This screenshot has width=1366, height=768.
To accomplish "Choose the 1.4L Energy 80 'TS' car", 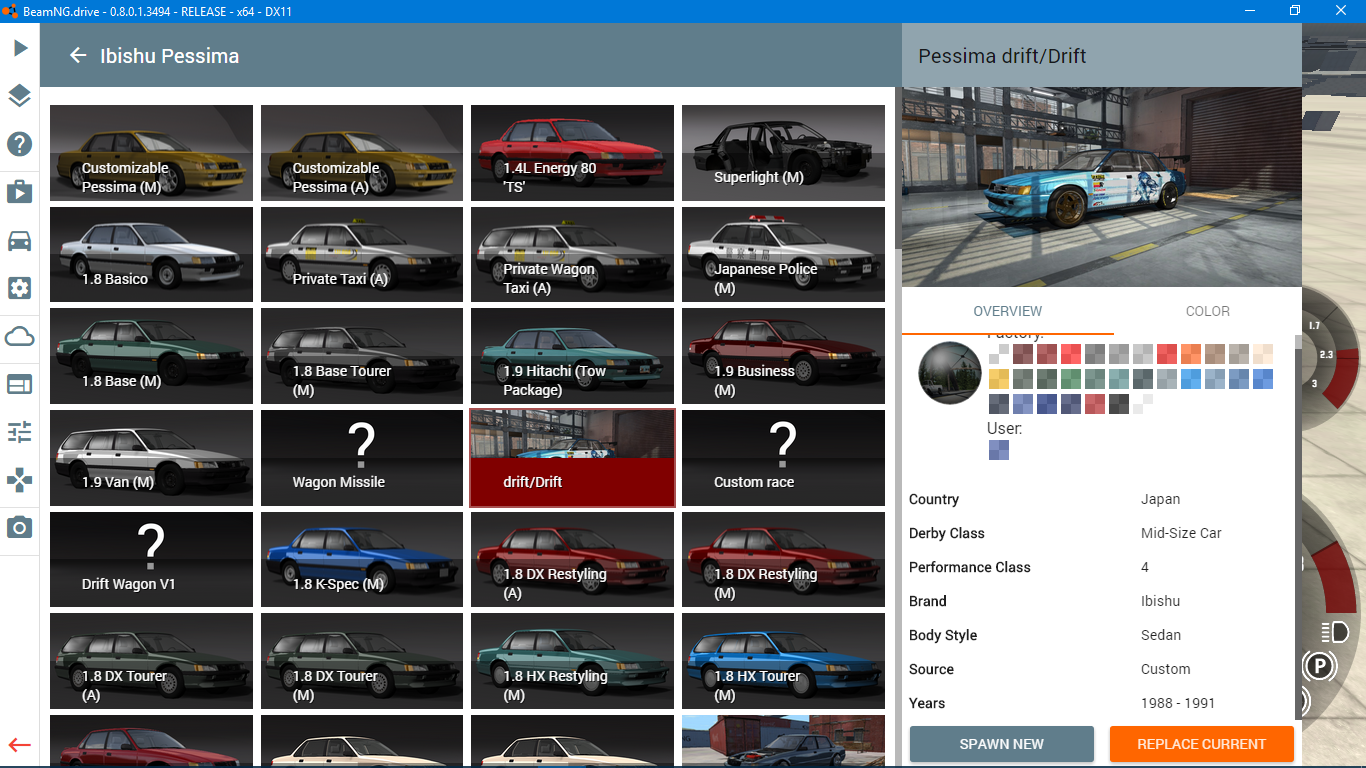I will (x=573, y=153).
